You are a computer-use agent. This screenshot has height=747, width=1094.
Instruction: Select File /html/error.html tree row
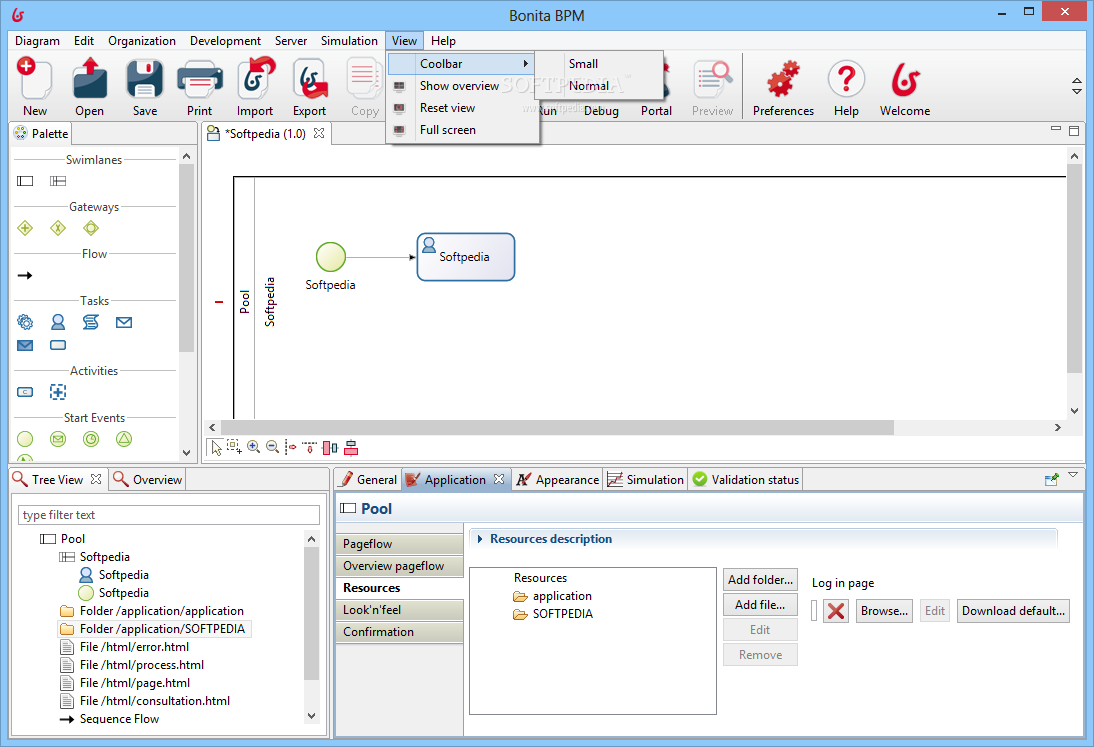point(125,647)
